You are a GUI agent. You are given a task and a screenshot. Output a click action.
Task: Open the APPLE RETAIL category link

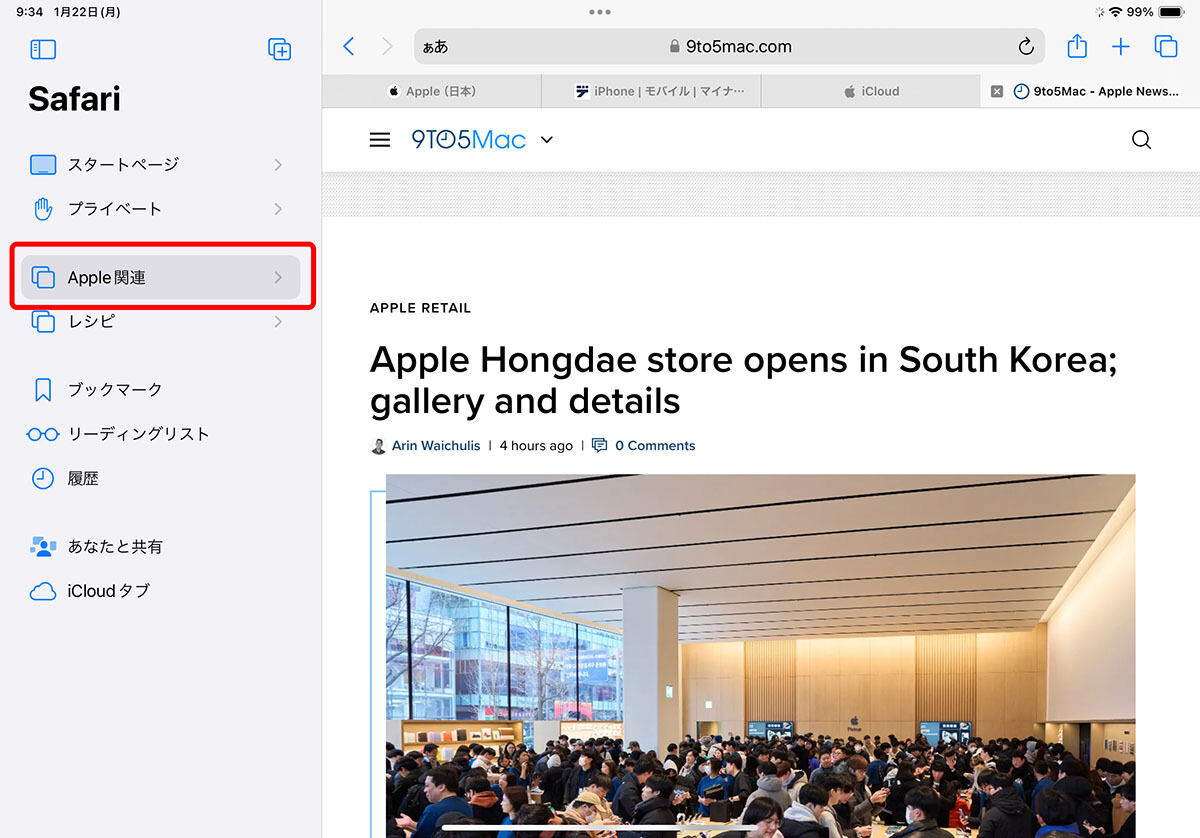point(420,308)
